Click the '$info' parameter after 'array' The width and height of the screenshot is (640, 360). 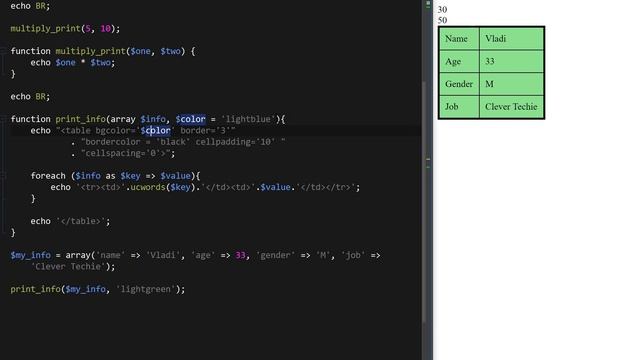(x=153, y=119)
